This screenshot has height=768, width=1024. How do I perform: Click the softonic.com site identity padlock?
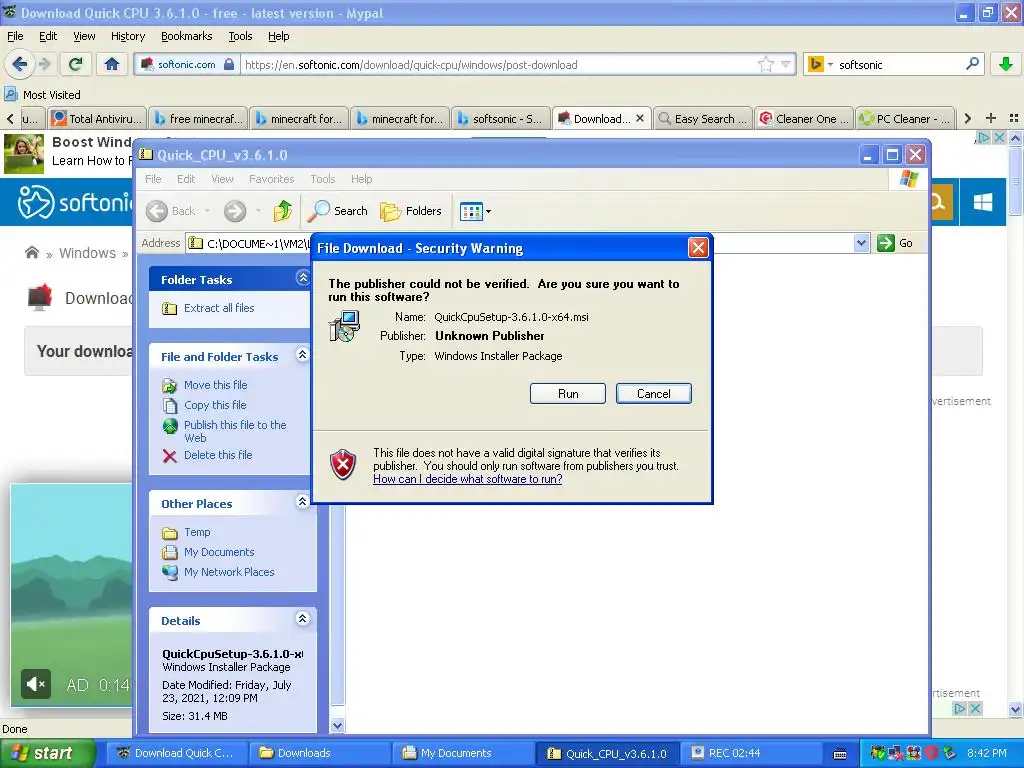(x=229, y=64)
